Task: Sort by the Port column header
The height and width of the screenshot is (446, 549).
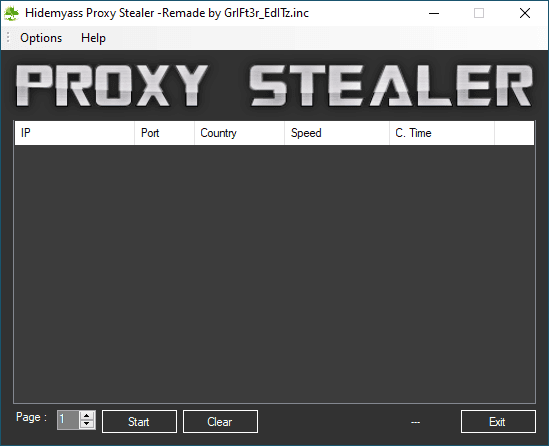Action: click(x=164, y=133)
